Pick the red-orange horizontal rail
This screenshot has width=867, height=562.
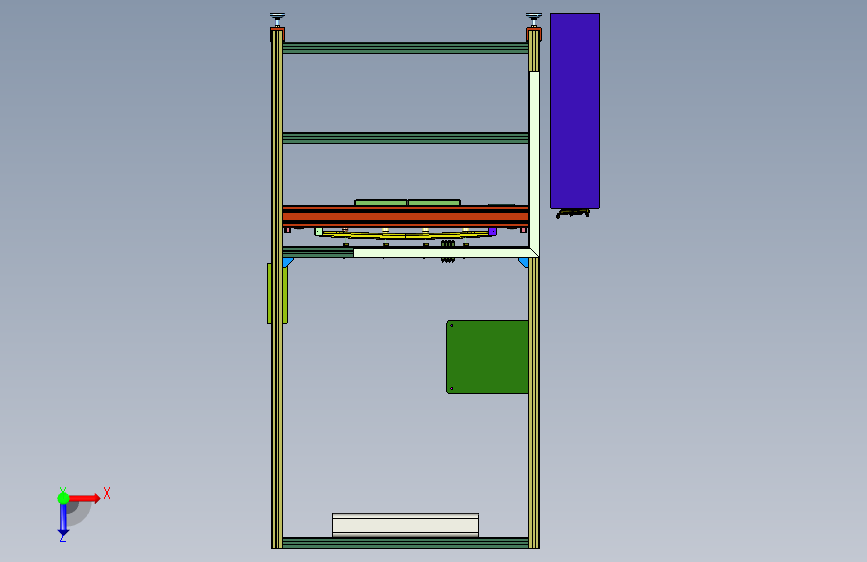(405, 216)
